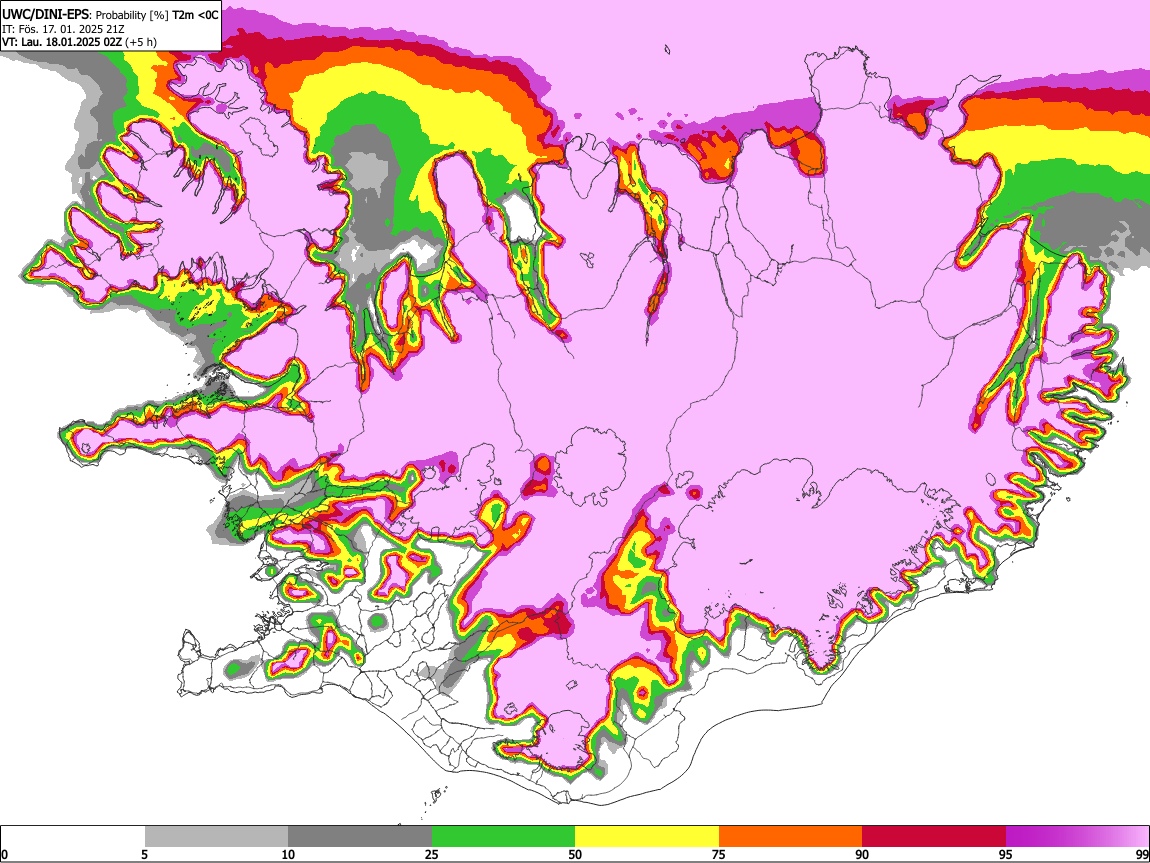Click the legend tick label '99'
This screenshot has height=863, width=1150.
[x=1142, y=855]
